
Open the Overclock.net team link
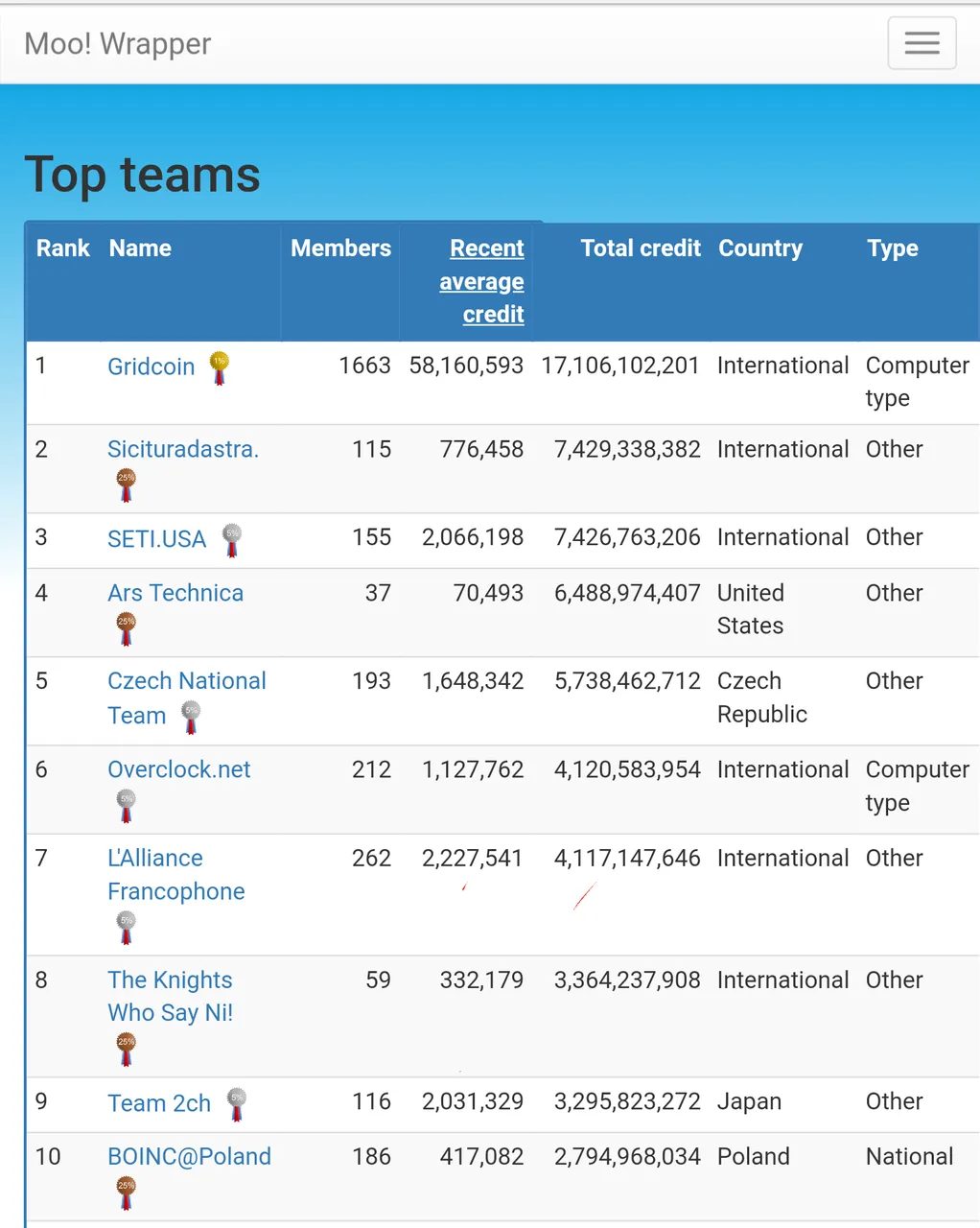pos(179,769)
